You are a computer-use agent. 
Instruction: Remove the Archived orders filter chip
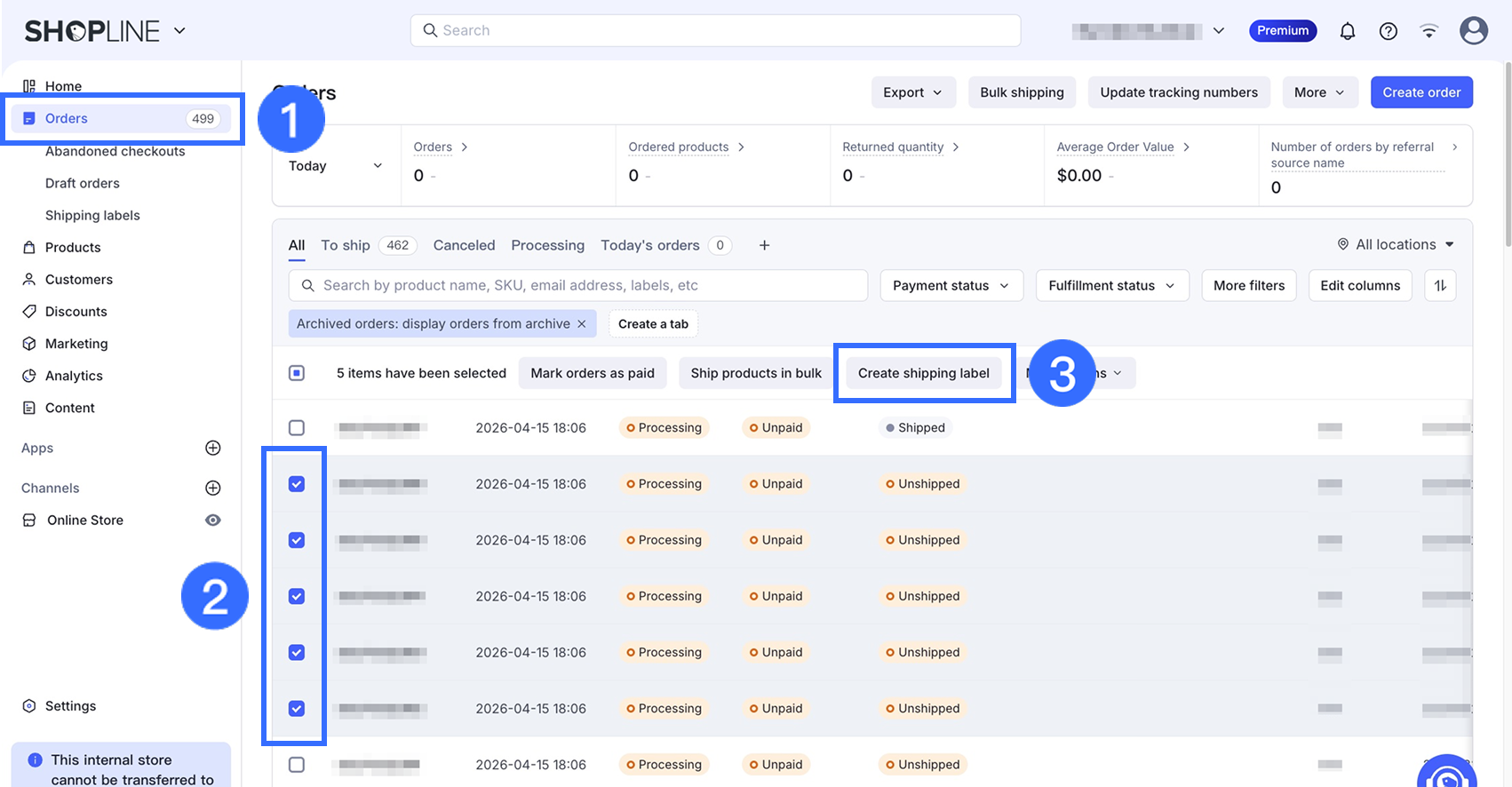pos(582,324)
